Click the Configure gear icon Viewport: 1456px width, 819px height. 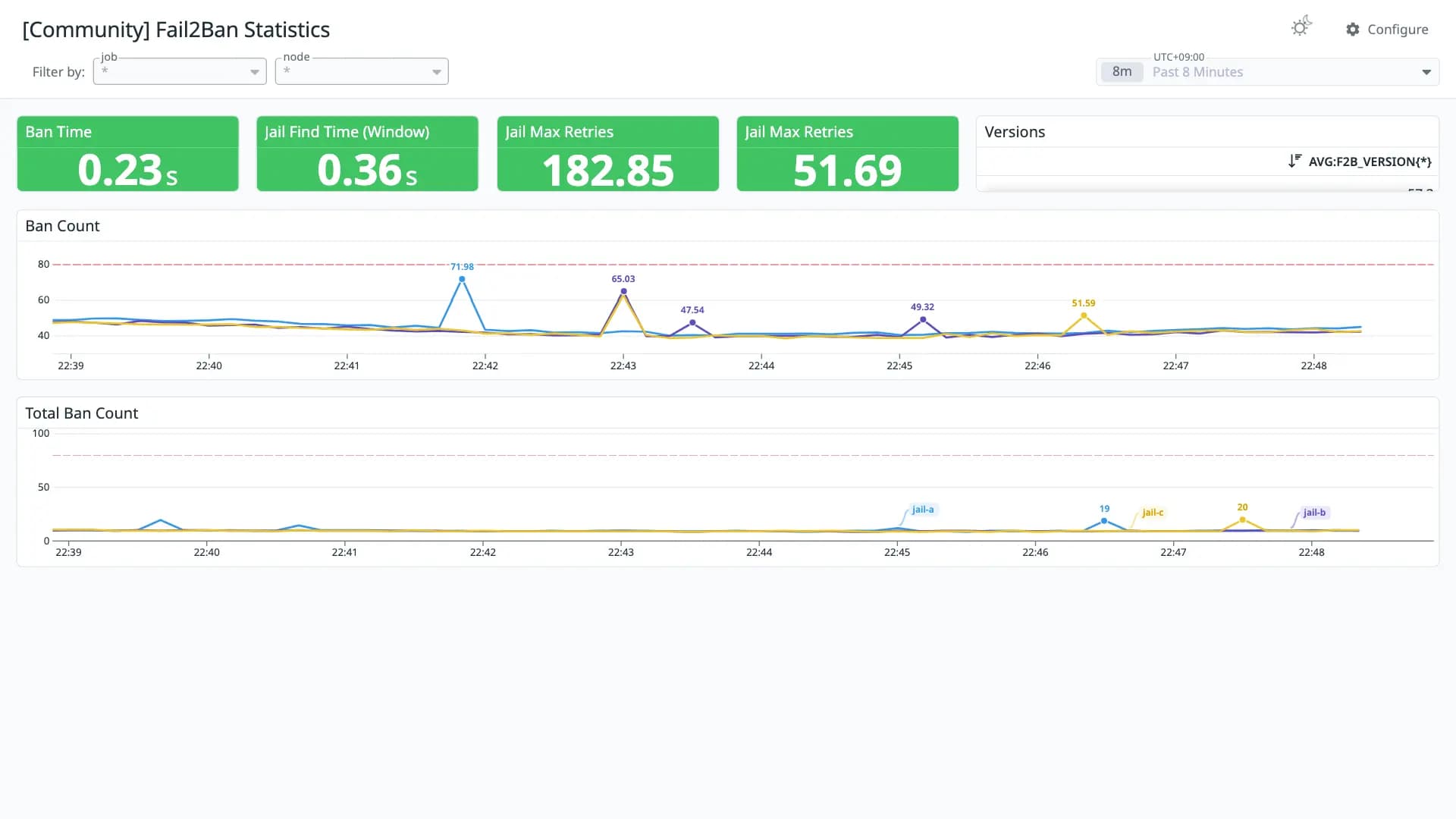point(1353,29)
